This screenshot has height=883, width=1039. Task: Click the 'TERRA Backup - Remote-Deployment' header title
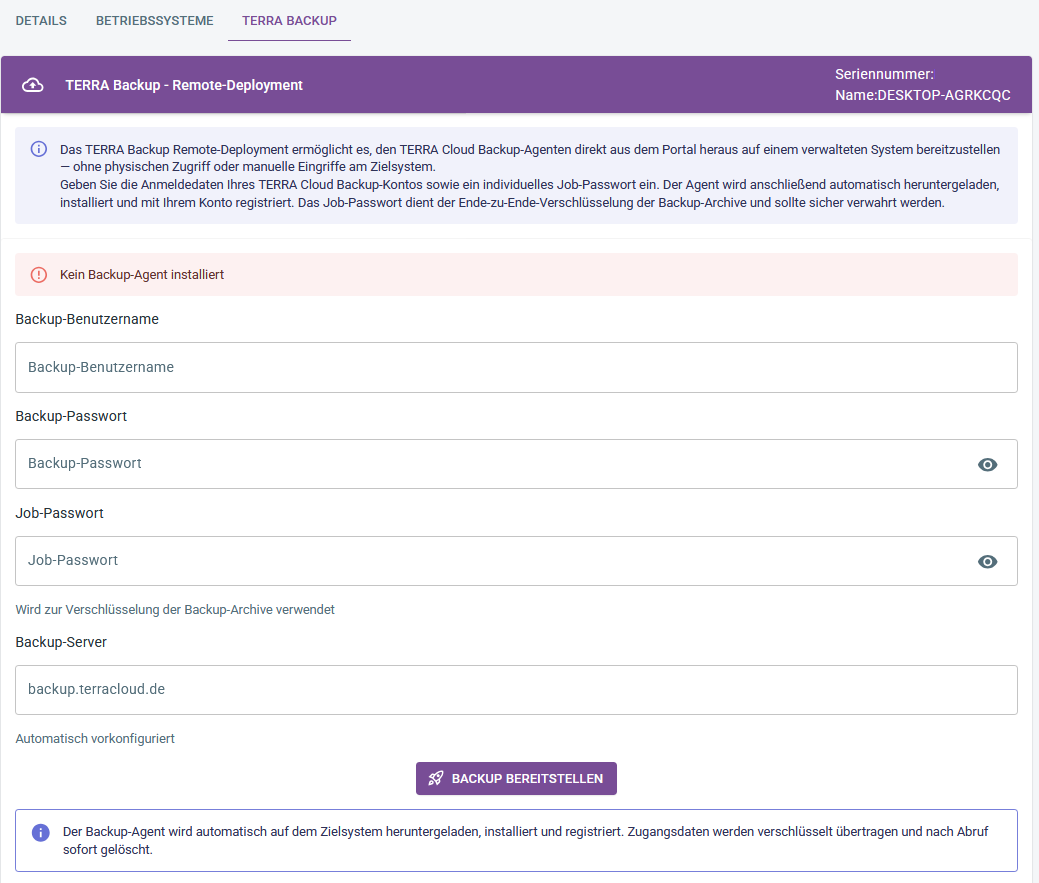coord(184,85)
